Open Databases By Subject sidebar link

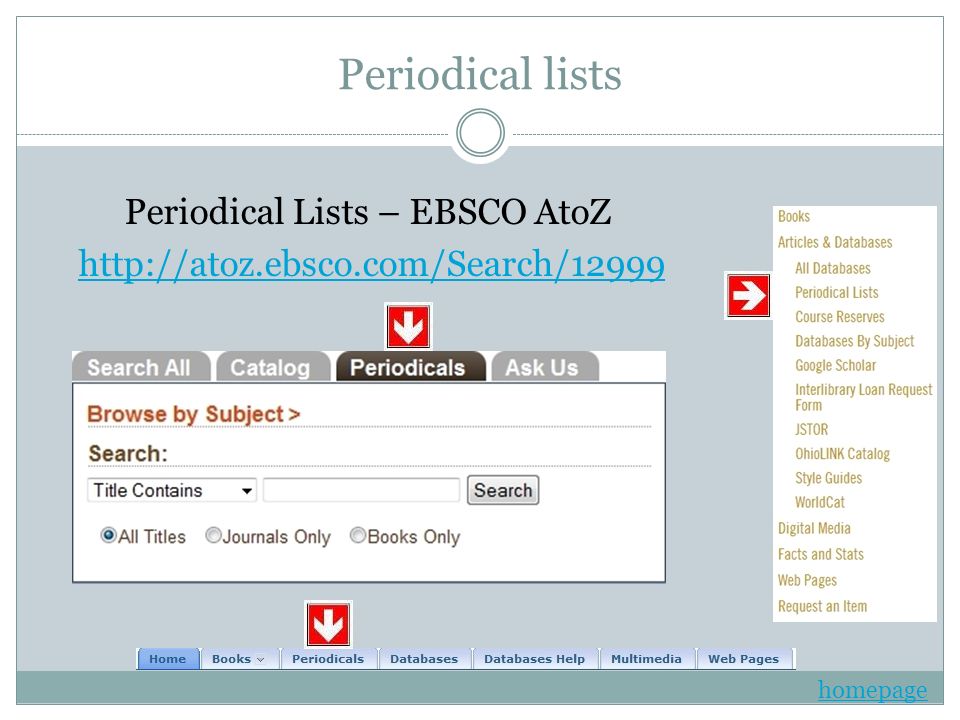pyautogui.click(x=854, y=341)
